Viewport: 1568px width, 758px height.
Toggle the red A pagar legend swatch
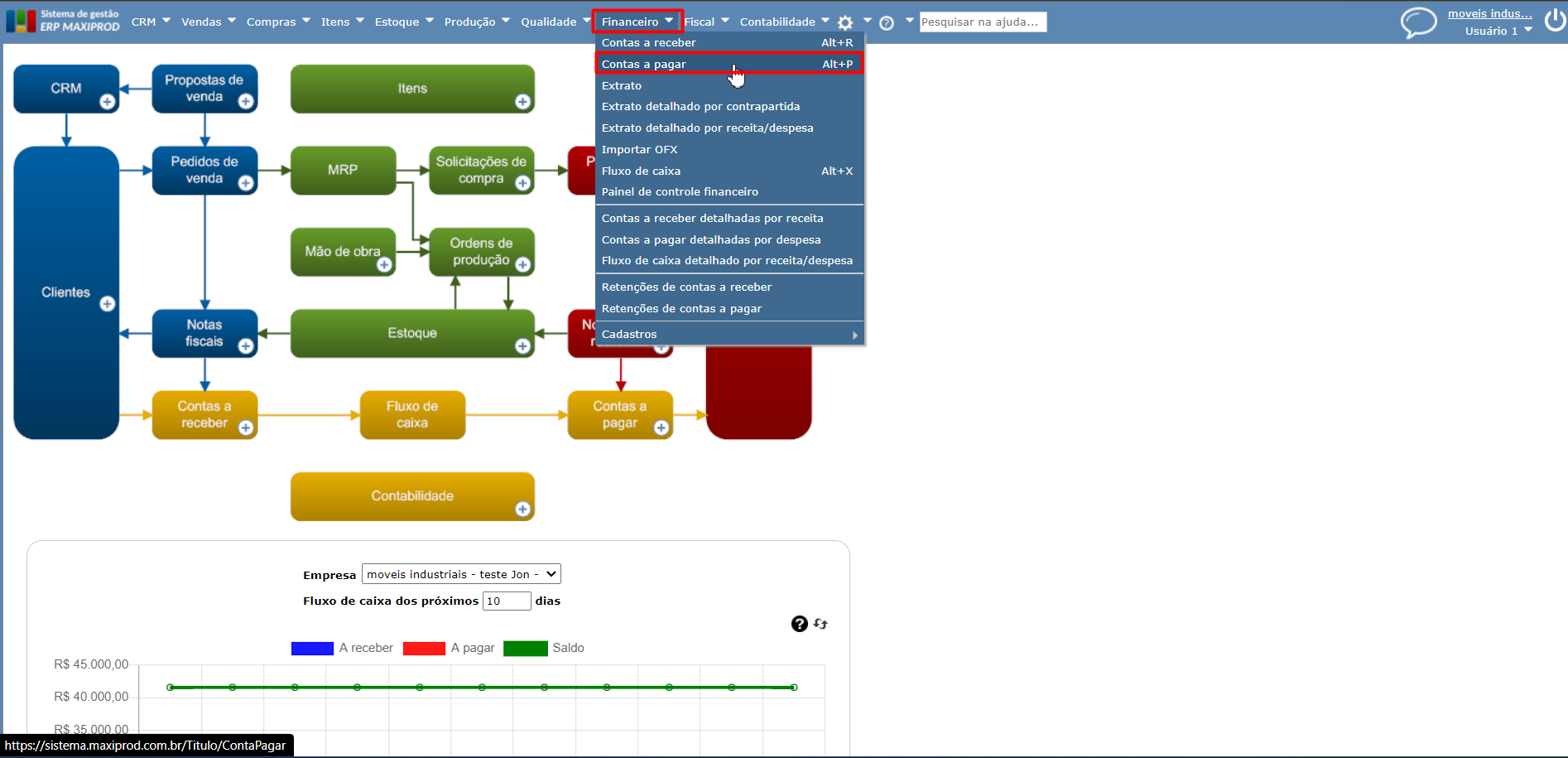(x=424, y=649)
